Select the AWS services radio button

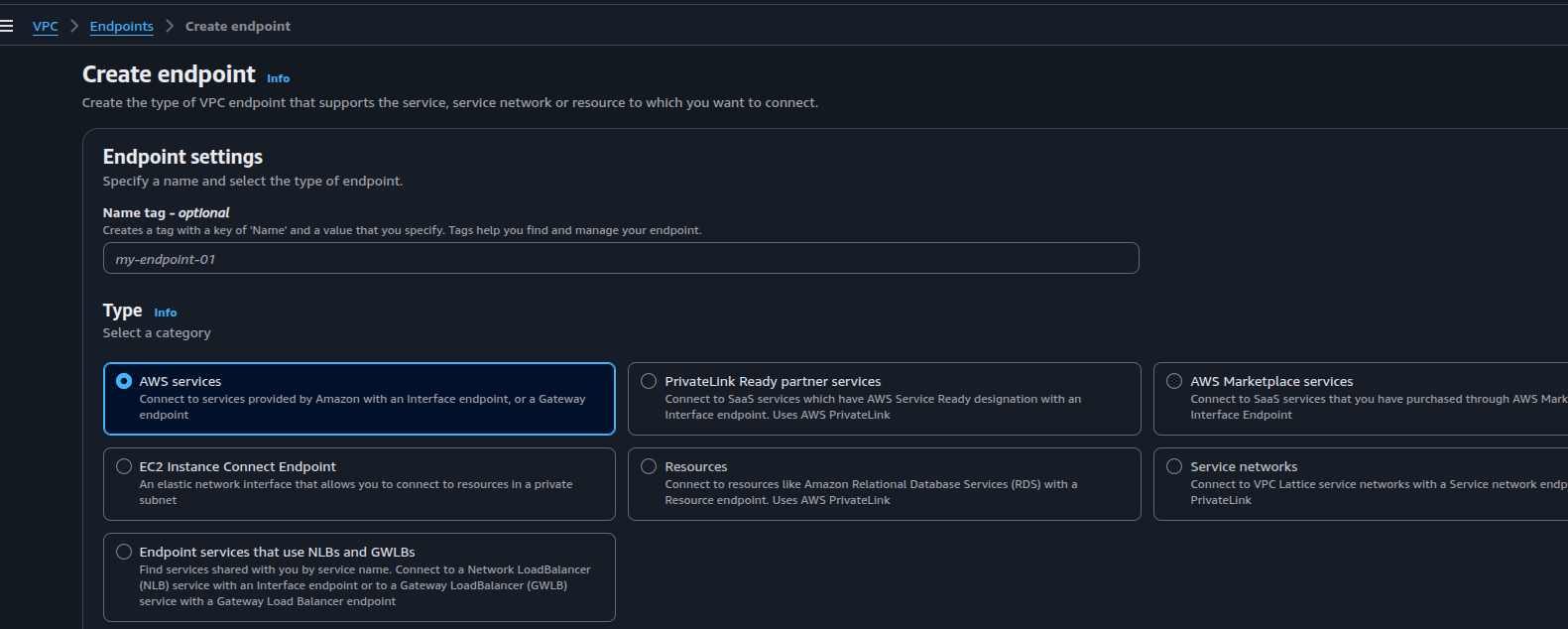click(124, 381)
